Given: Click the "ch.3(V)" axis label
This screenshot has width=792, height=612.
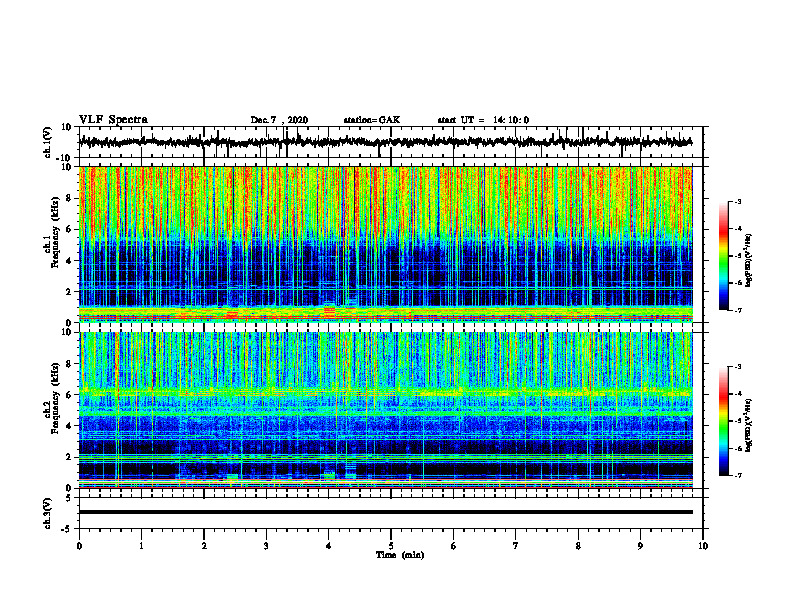Looking at the screenshot, I should coord(48,514).
